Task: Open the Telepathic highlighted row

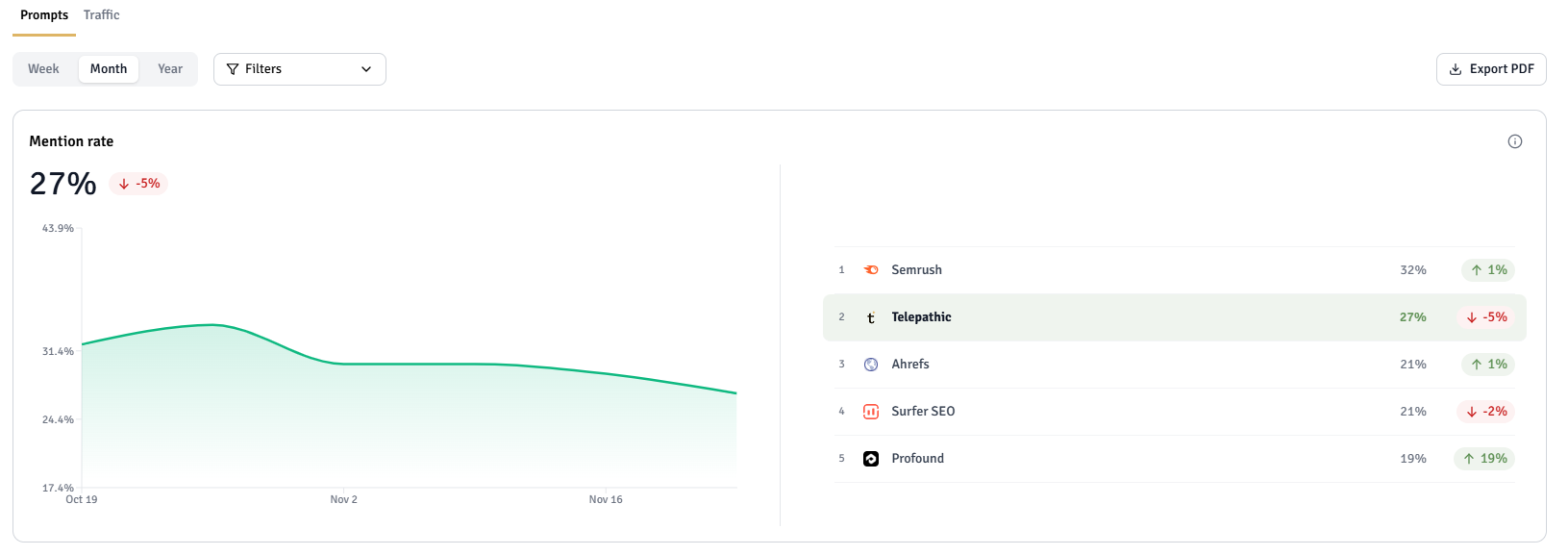Action: point(1175,317)
